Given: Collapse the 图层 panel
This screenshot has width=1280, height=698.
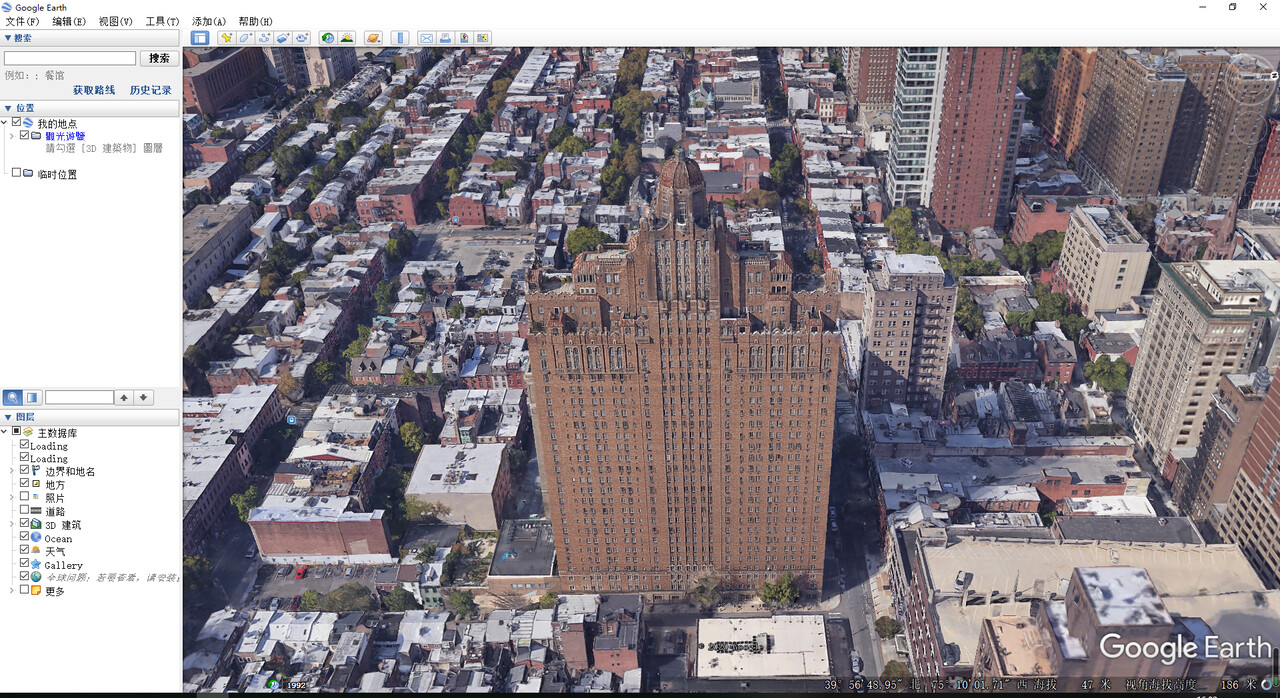Looking at the screenshot, I should (x=8, y=416).
